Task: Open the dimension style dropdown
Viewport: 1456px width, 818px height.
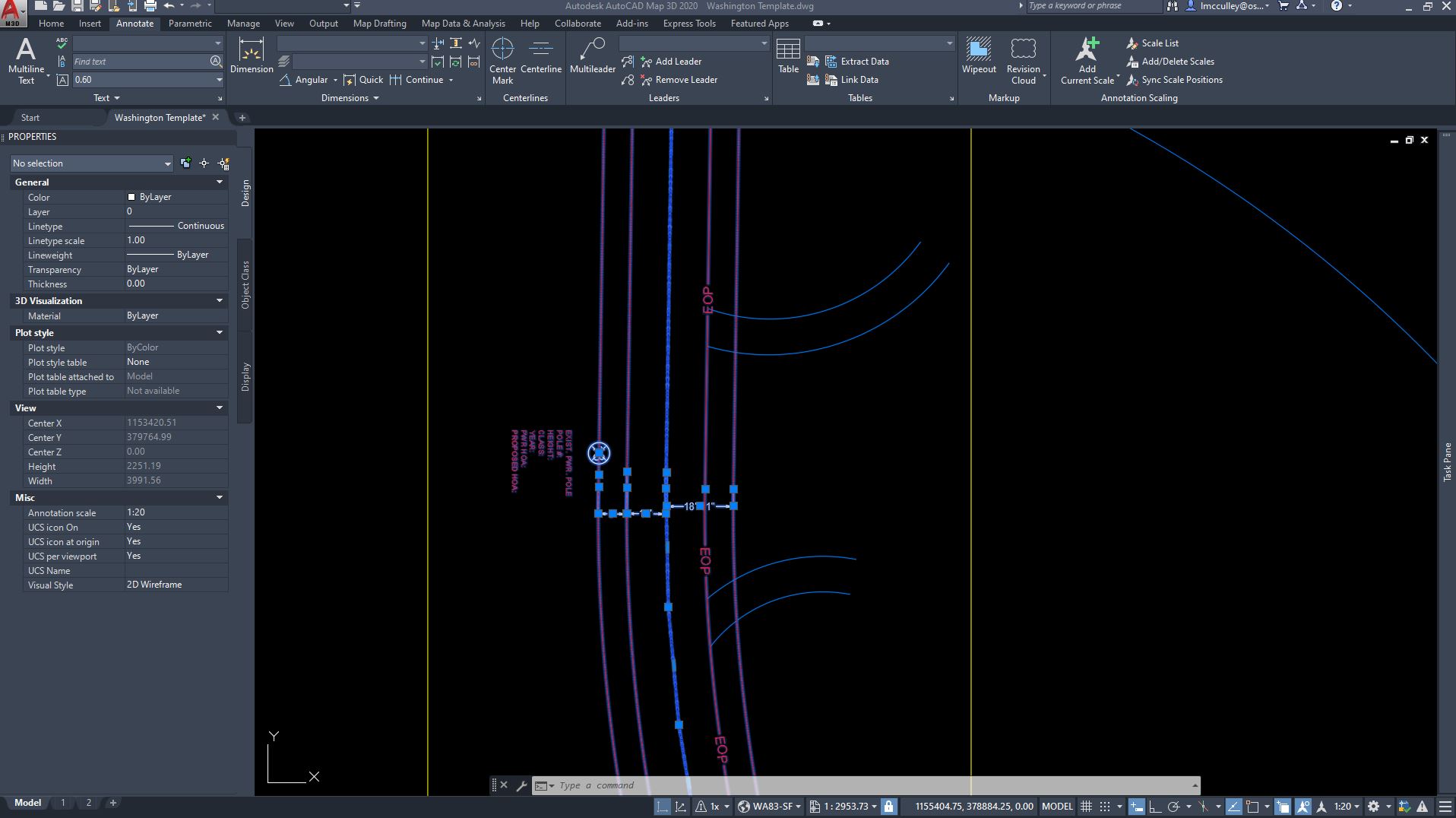Action: [421, 43]
